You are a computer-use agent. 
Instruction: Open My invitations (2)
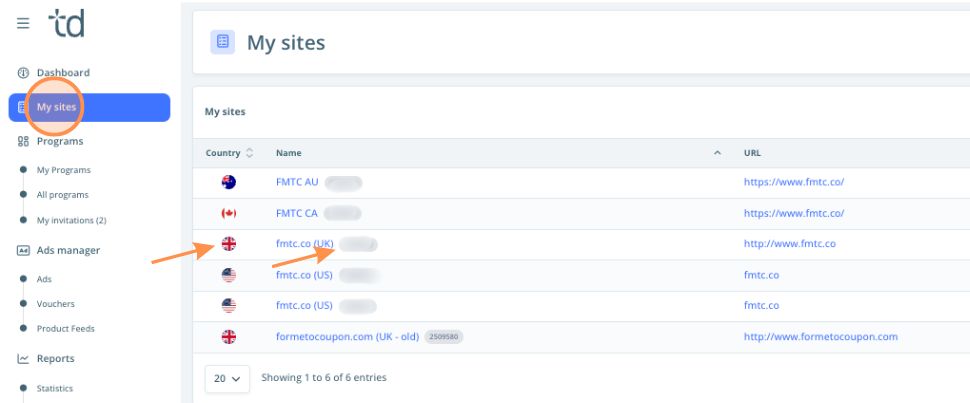tap(71, 220)
